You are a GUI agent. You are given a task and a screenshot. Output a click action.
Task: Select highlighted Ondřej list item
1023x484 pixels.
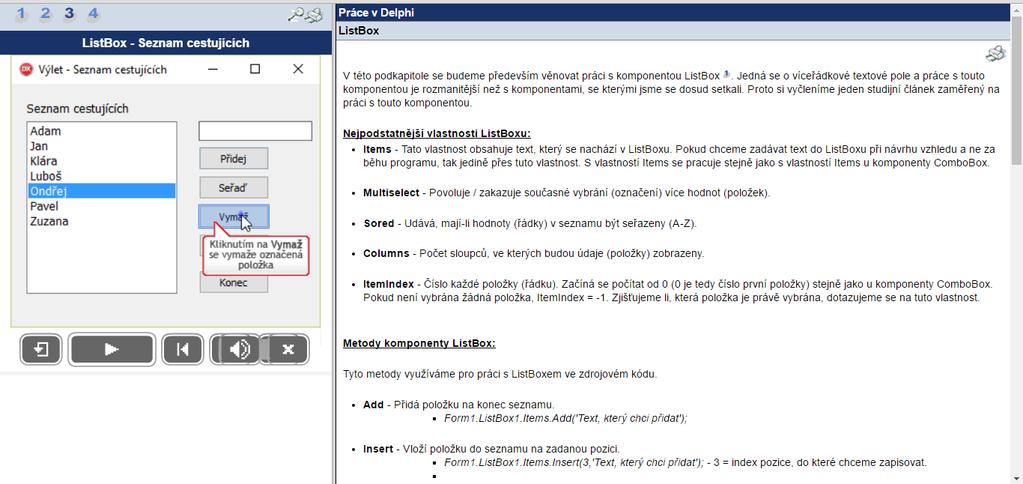[x=101, y=191]
